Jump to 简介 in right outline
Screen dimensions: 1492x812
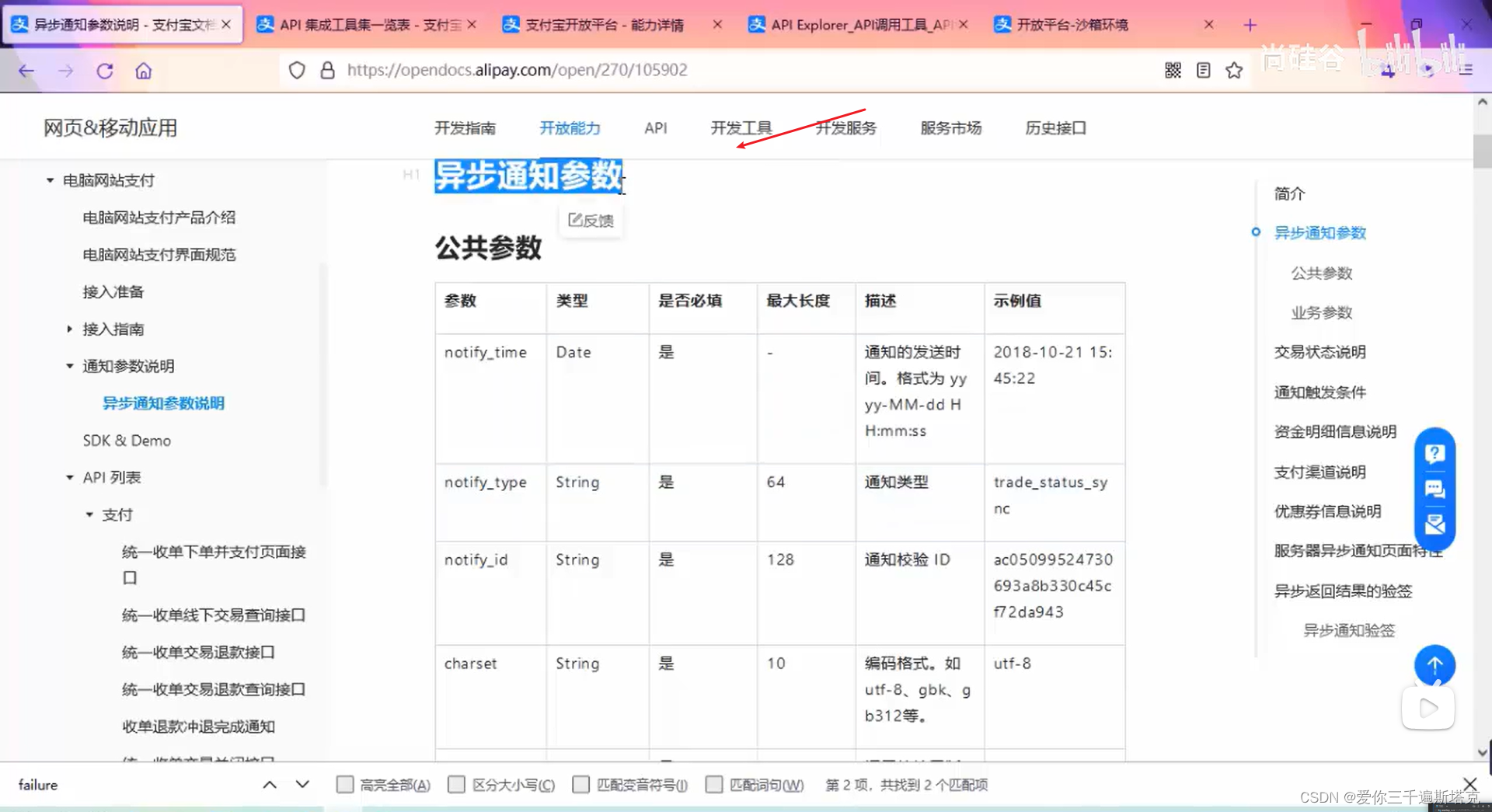tap(1289, 193)
